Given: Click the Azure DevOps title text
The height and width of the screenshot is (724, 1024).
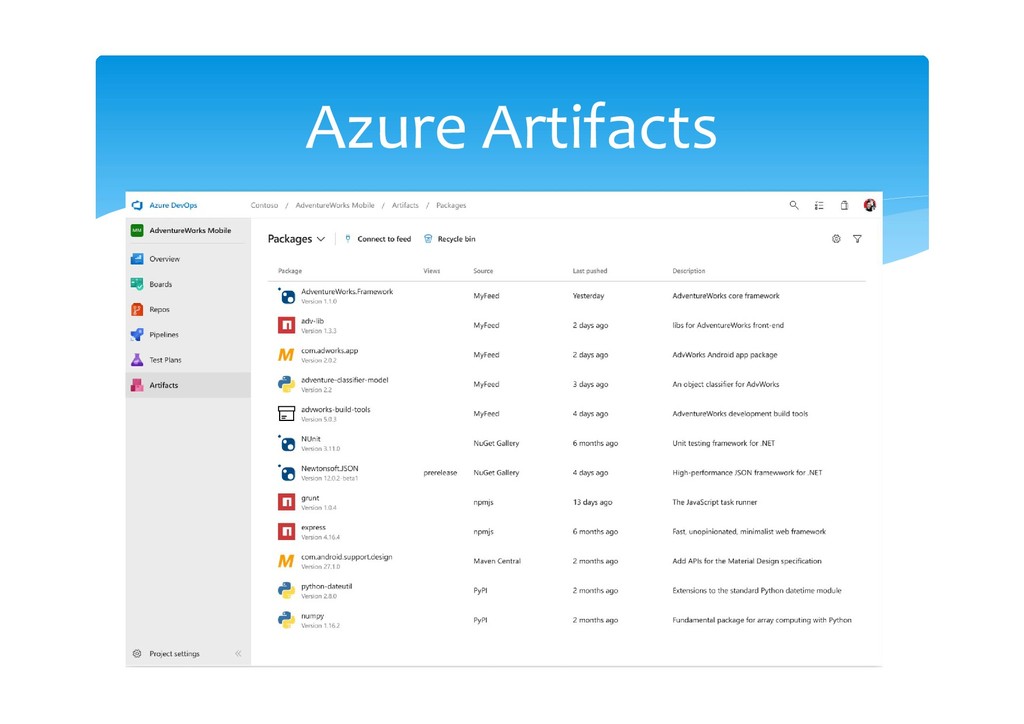Looking at the screenshot, I should tap(173, 205).
